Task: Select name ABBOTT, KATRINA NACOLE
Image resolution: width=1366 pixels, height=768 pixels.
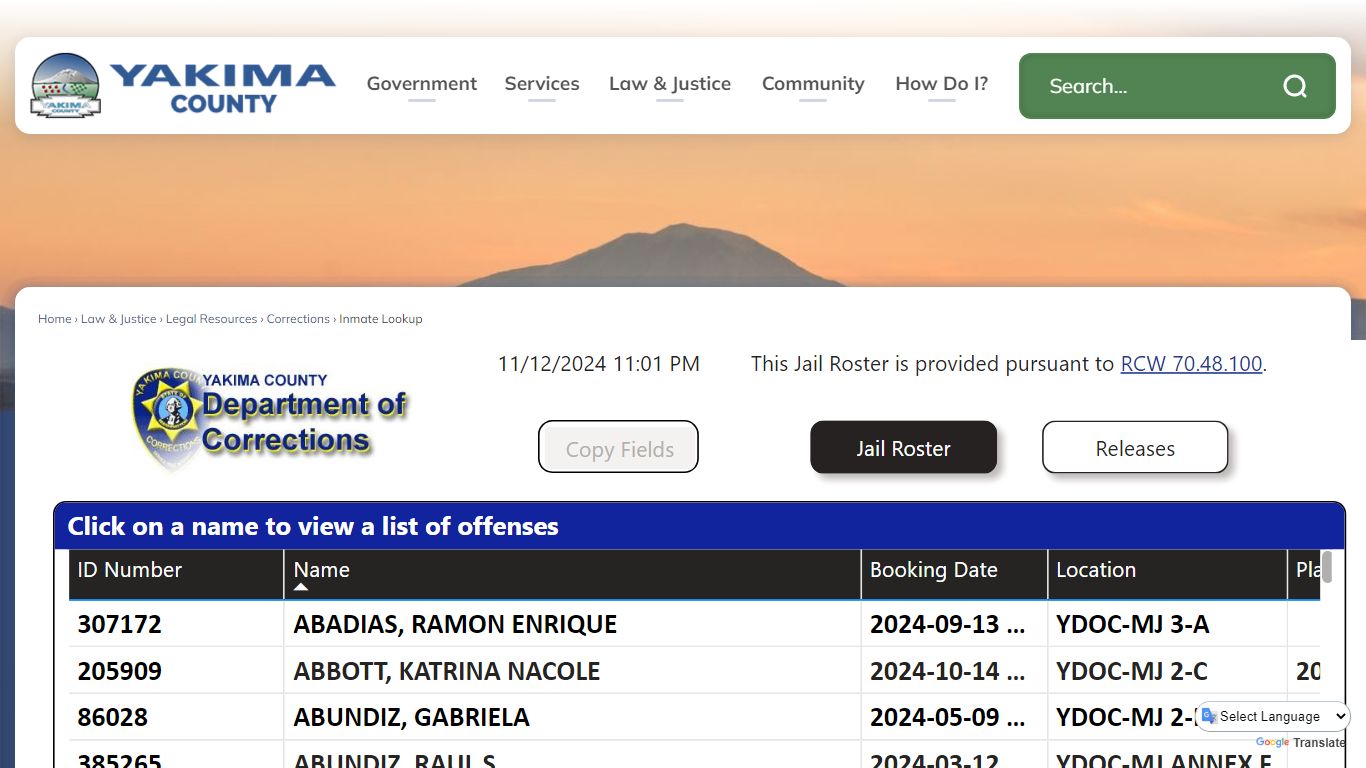Action: pyautogui.click(x=447, y=671)
